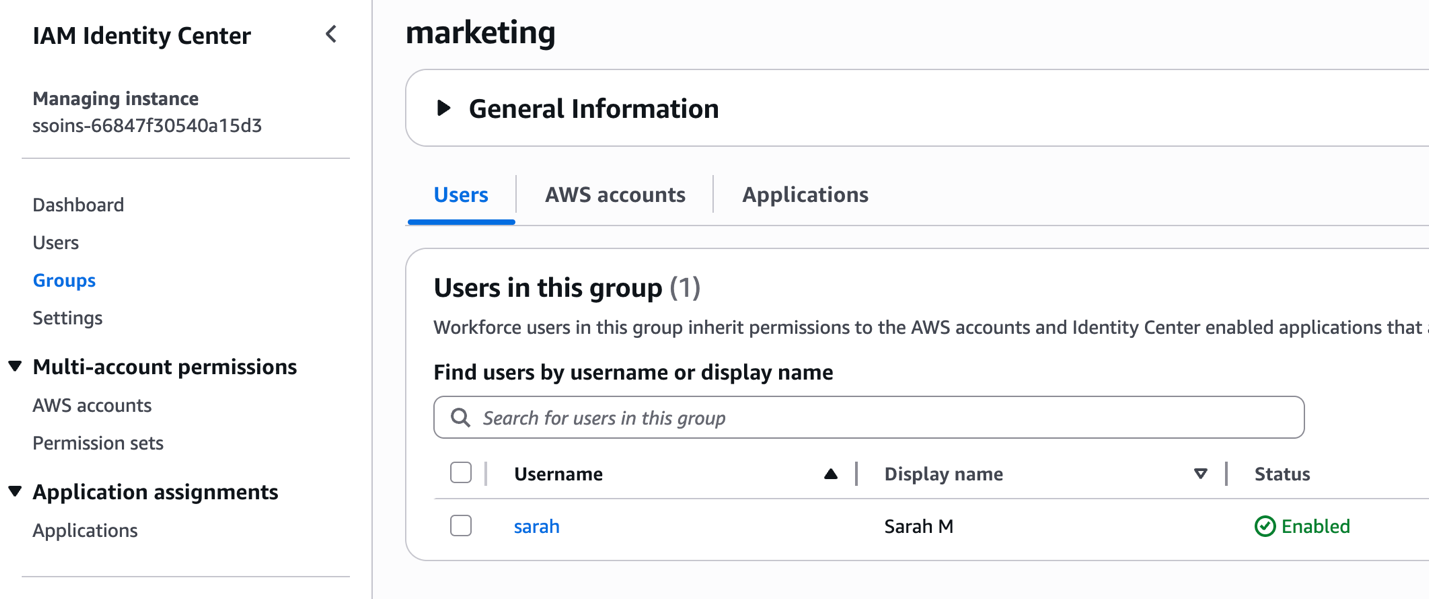
Task: Click the group user search field
Action: point(868,417)
